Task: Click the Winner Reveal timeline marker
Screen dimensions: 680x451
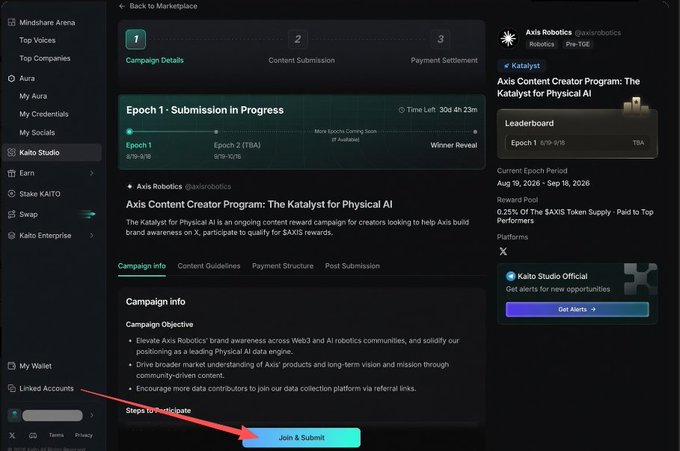Action: (475, 132)
